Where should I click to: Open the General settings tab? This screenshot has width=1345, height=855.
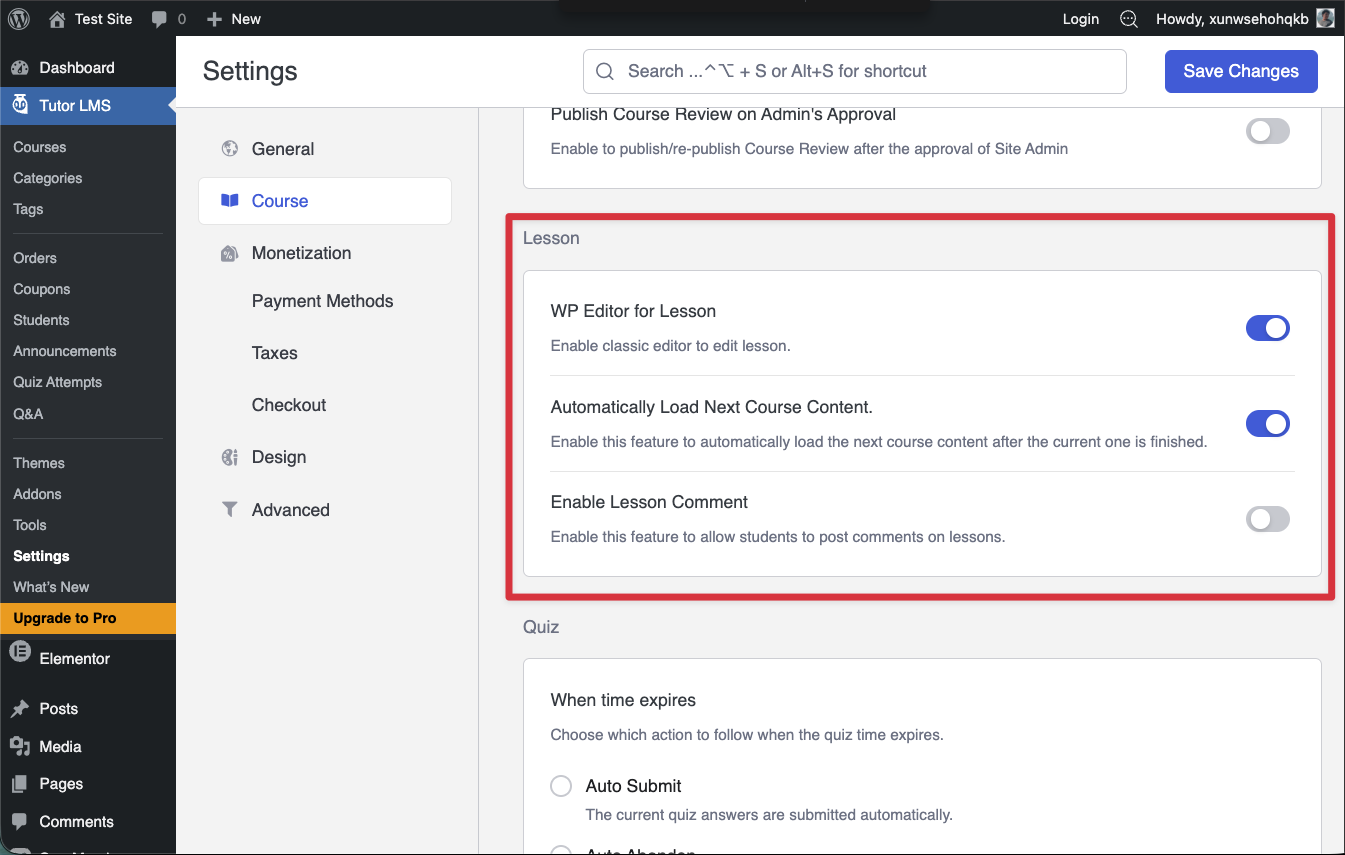point(283,149)
